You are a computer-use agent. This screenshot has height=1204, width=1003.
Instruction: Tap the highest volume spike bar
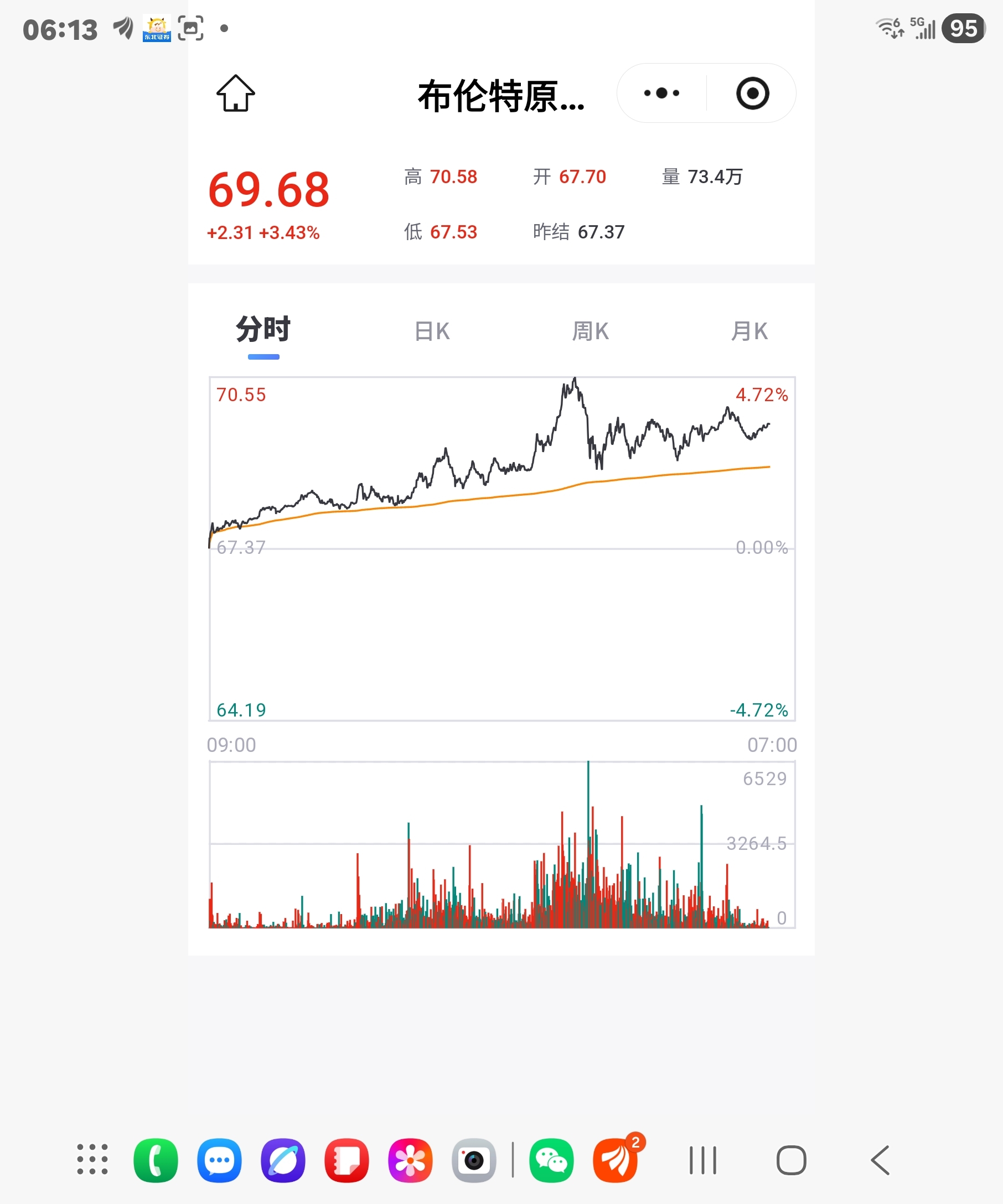pyautogui.click(x=588, y=843)
